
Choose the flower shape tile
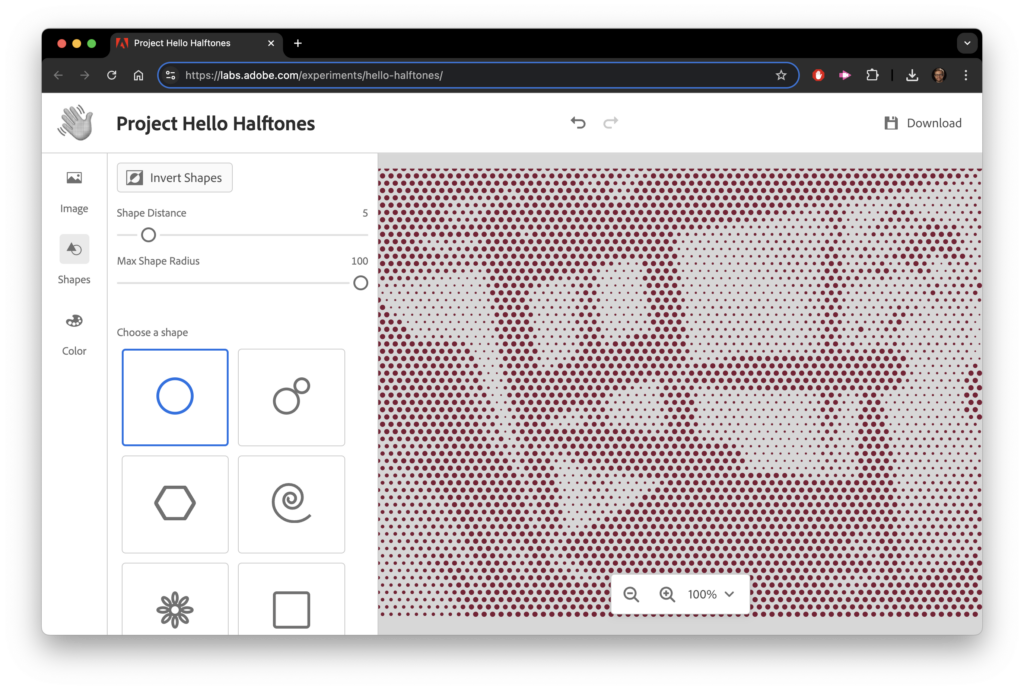(x=175, y=599)
